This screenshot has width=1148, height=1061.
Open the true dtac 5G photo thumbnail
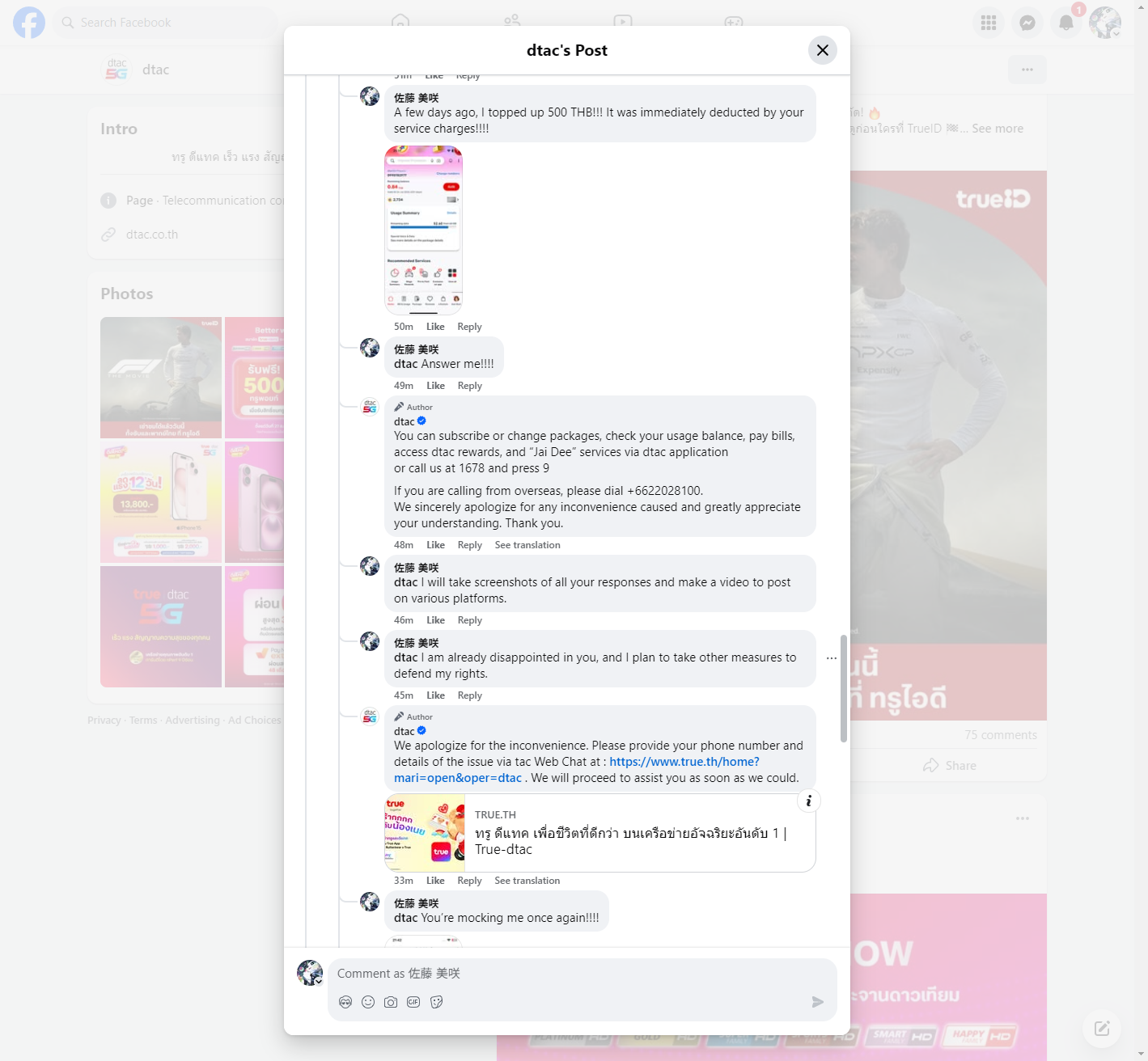point(161,627)
